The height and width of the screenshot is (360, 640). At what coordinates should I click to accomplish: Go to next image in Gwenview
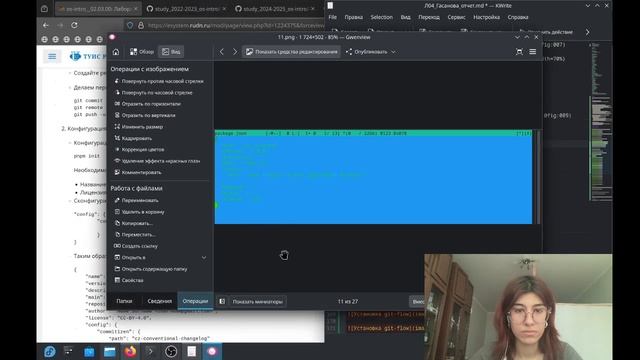point(235,52)
